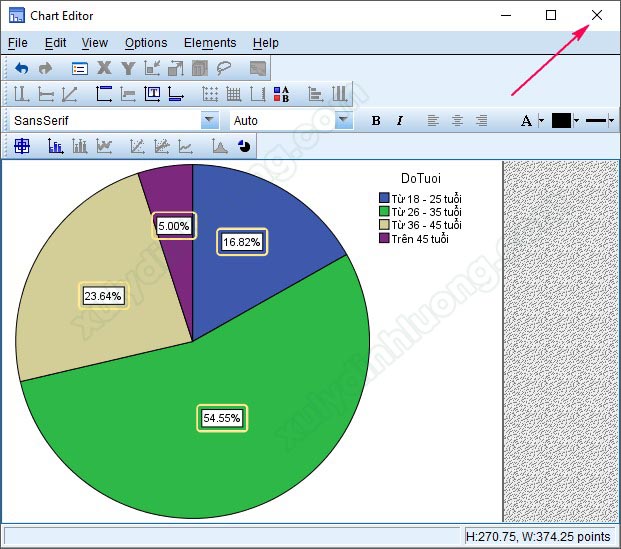621x549 pixels.
Task: Open the Options menu
Action: [x=146, y=43]
